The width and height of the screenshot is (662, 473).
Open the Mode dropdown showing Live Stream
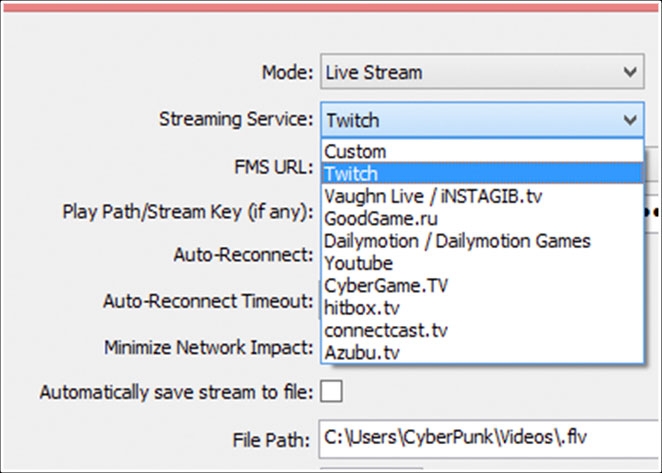point(481,72)
